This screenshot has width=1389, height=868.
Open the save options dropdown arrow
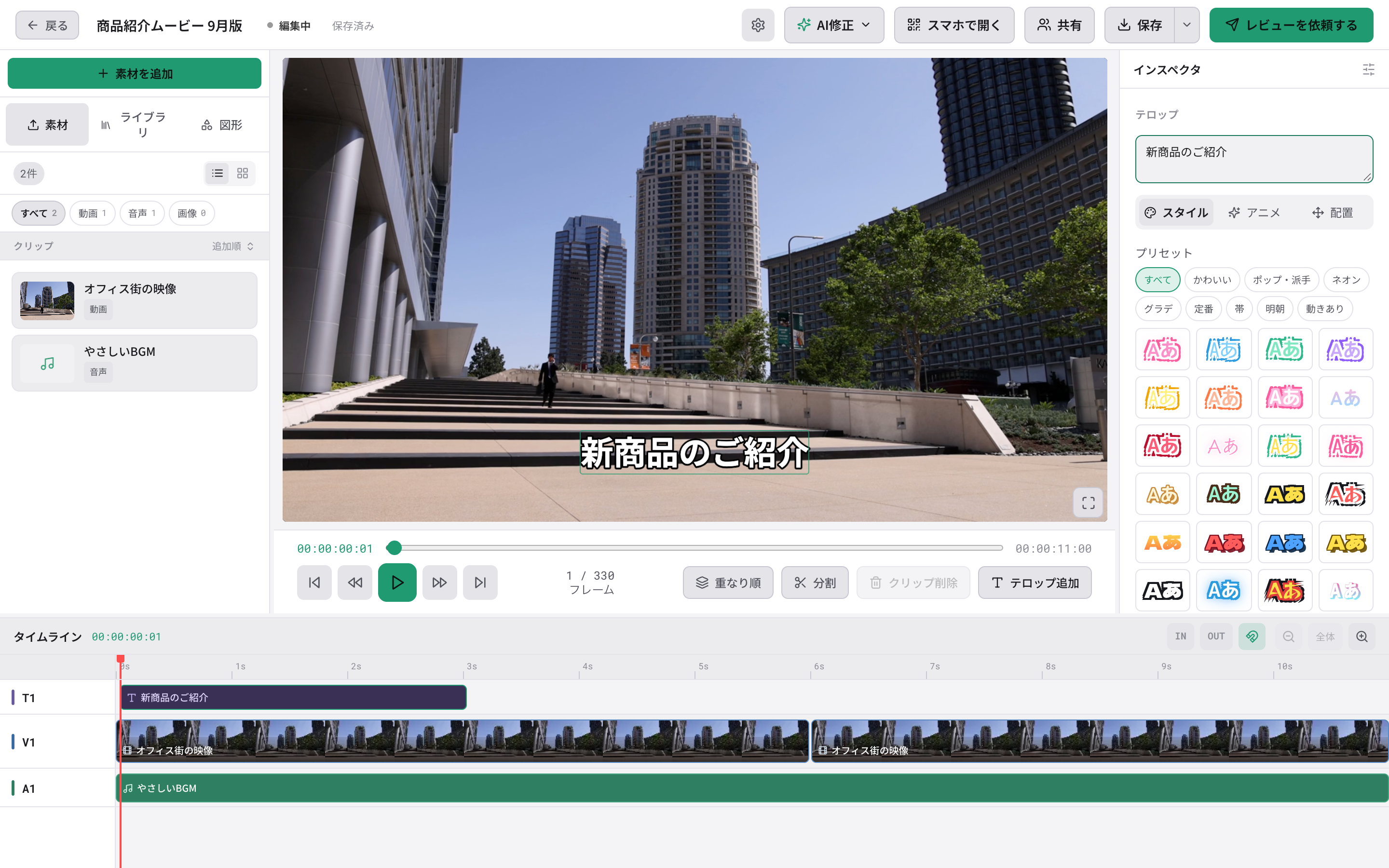(1186, 25)
